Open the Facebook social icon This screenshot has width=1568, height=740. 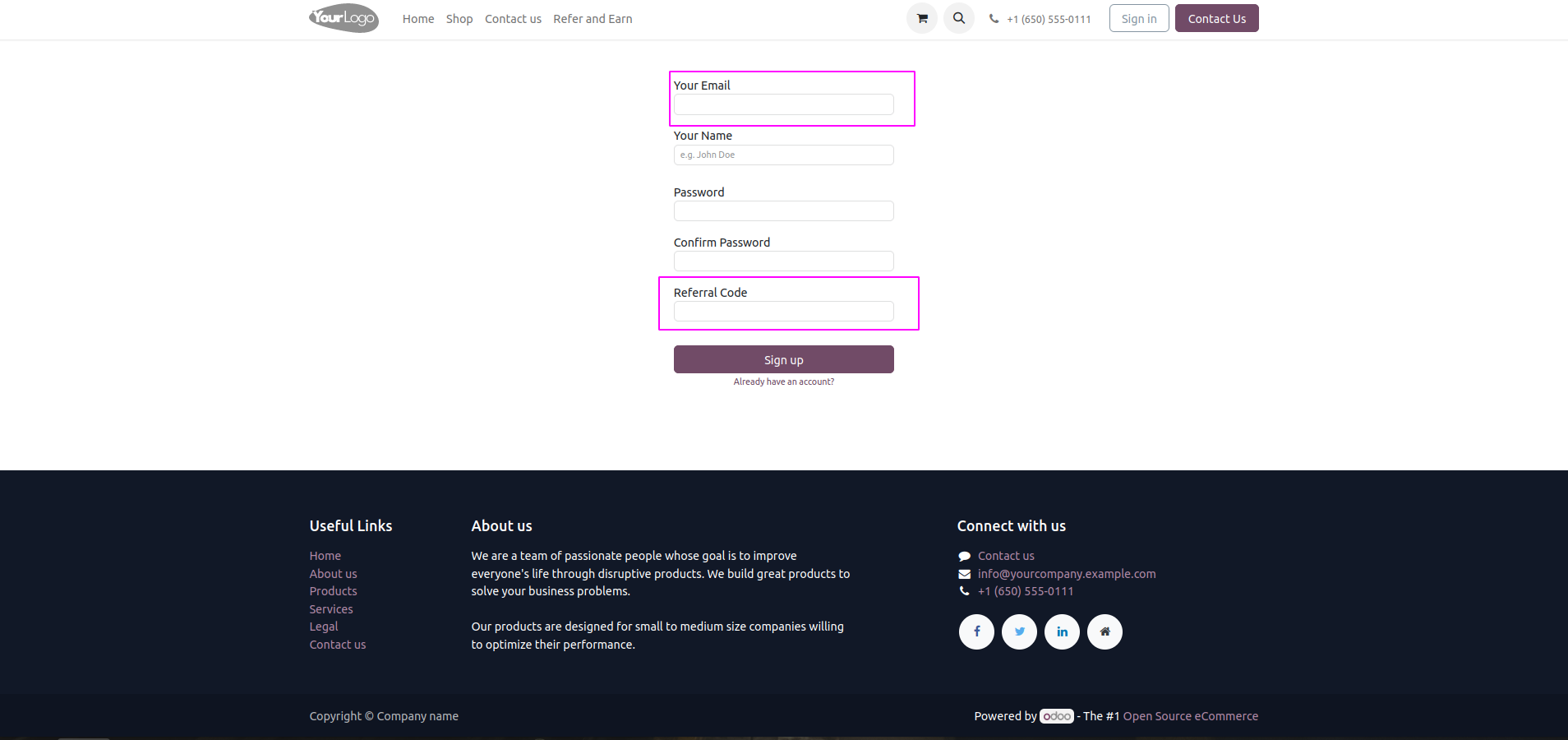[976, 631]
